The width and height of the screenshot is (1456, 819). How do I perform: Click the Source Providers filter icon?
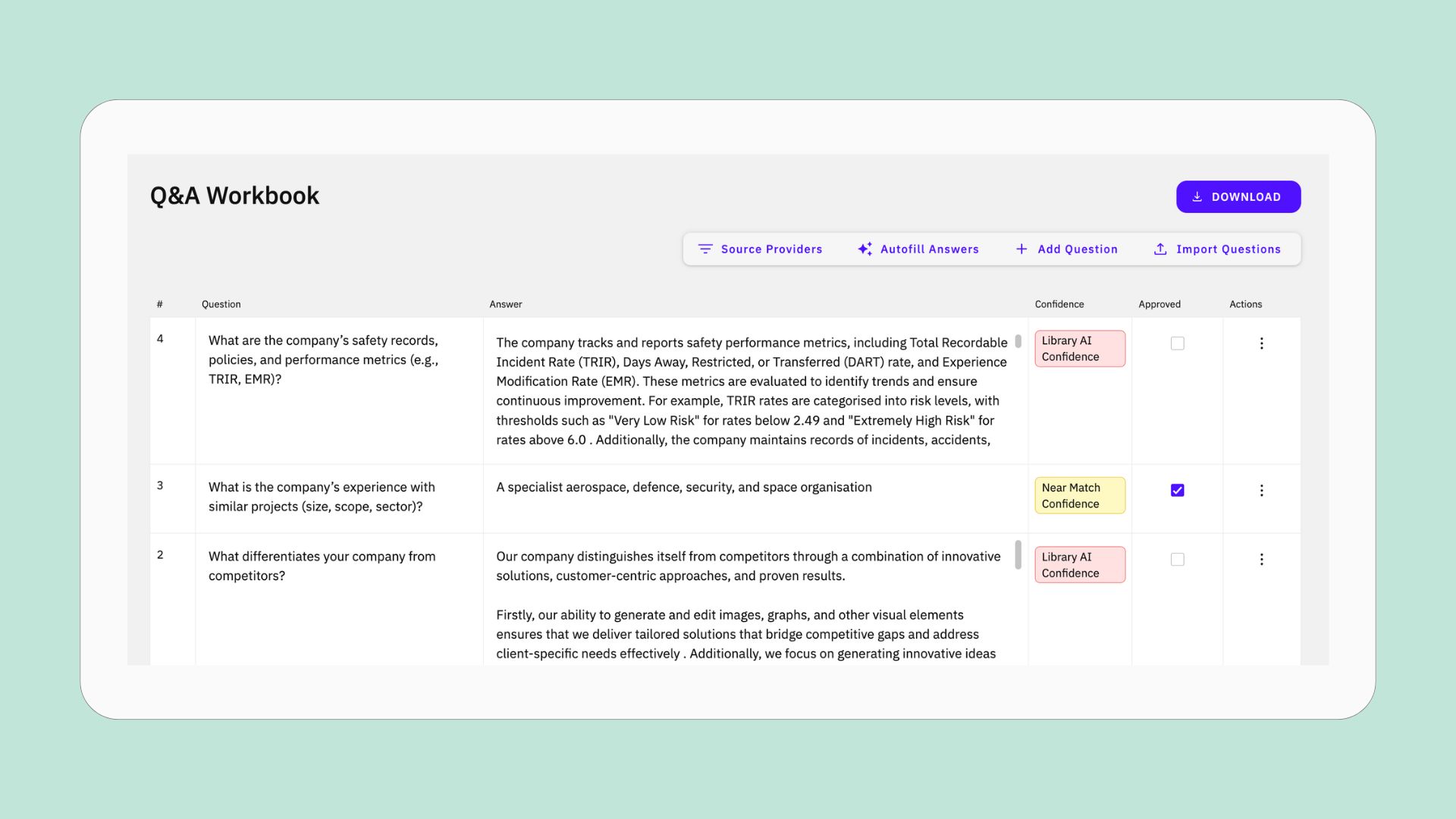(x=705, y=249)
